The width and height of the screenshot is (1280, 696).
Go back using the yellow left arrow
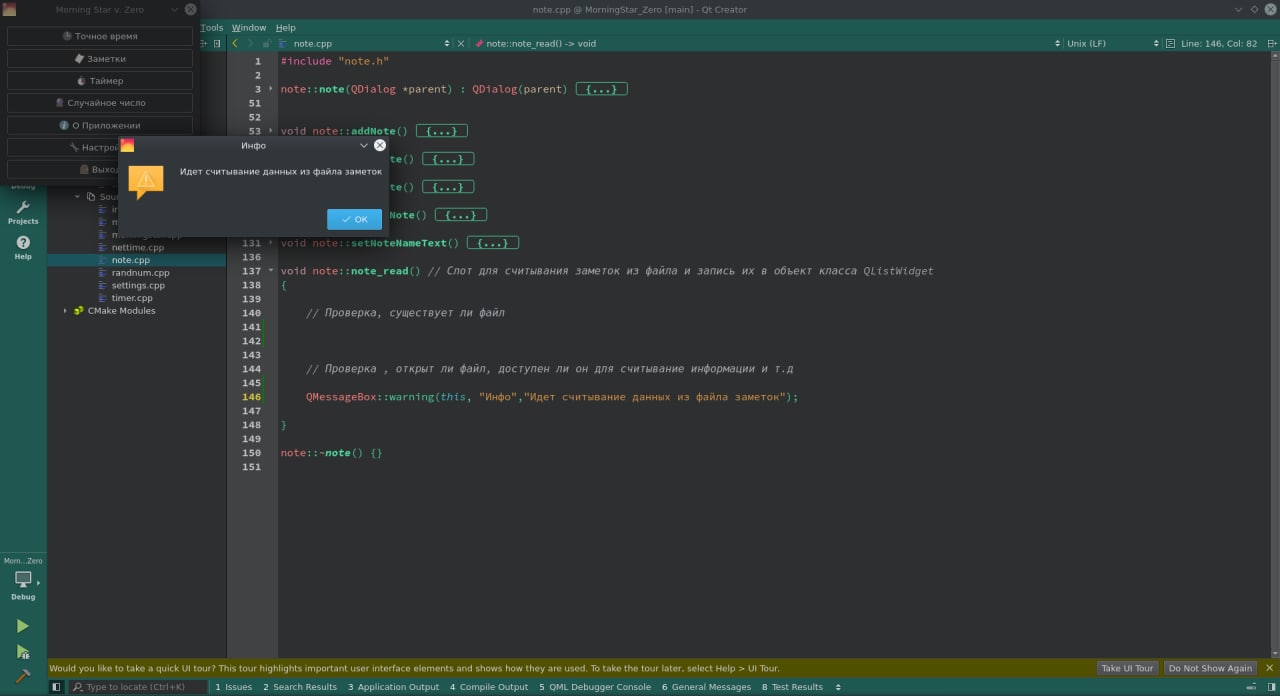coord(235,44)
